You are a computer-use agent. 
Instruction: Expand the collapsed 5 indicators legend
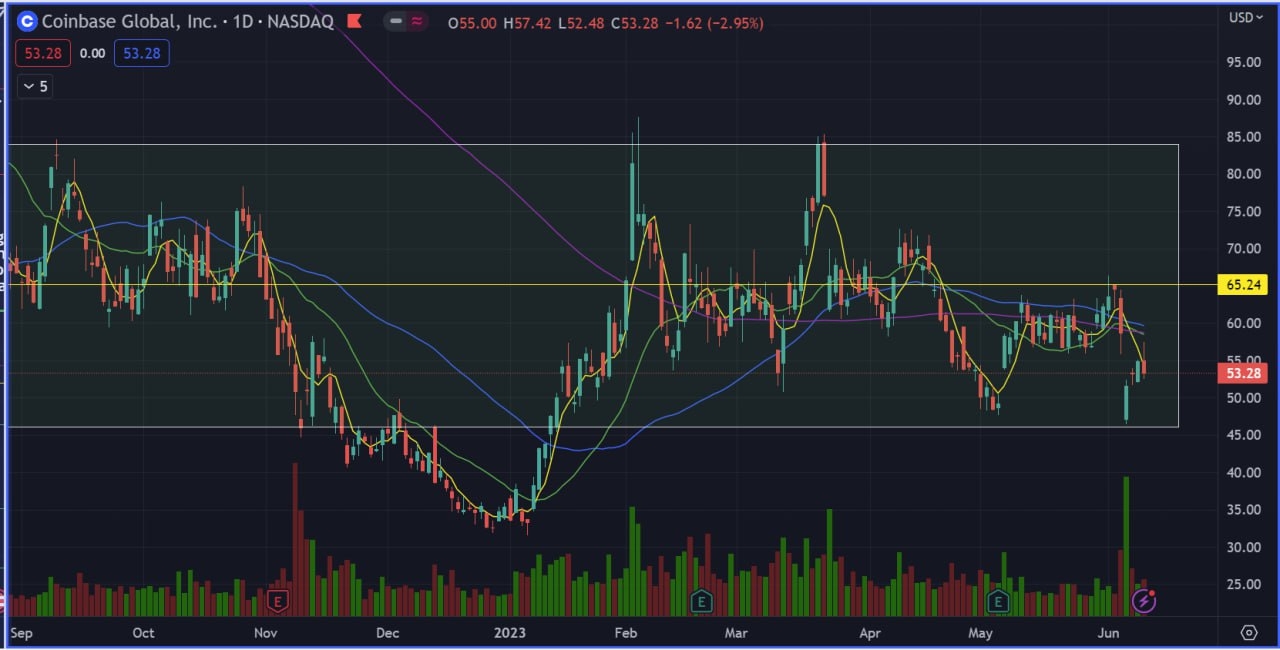(34, 87)
